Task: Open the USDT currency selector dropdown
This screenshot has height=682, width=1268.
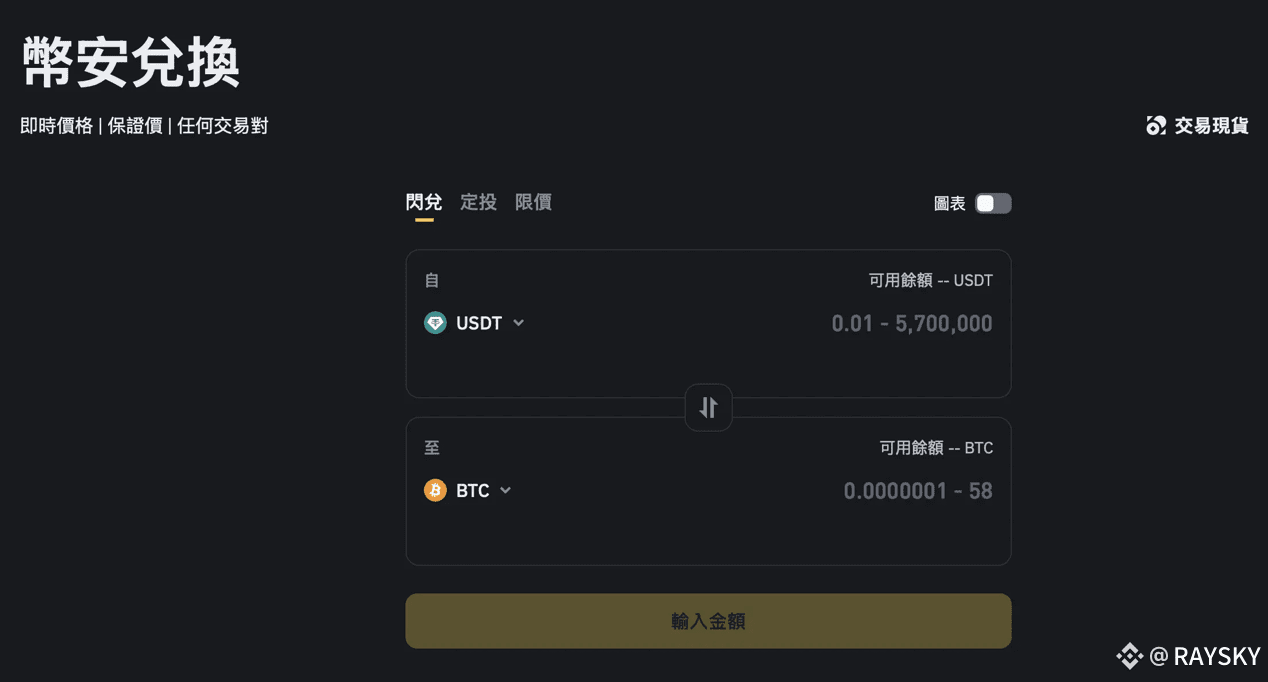Action: coord(518,323)
